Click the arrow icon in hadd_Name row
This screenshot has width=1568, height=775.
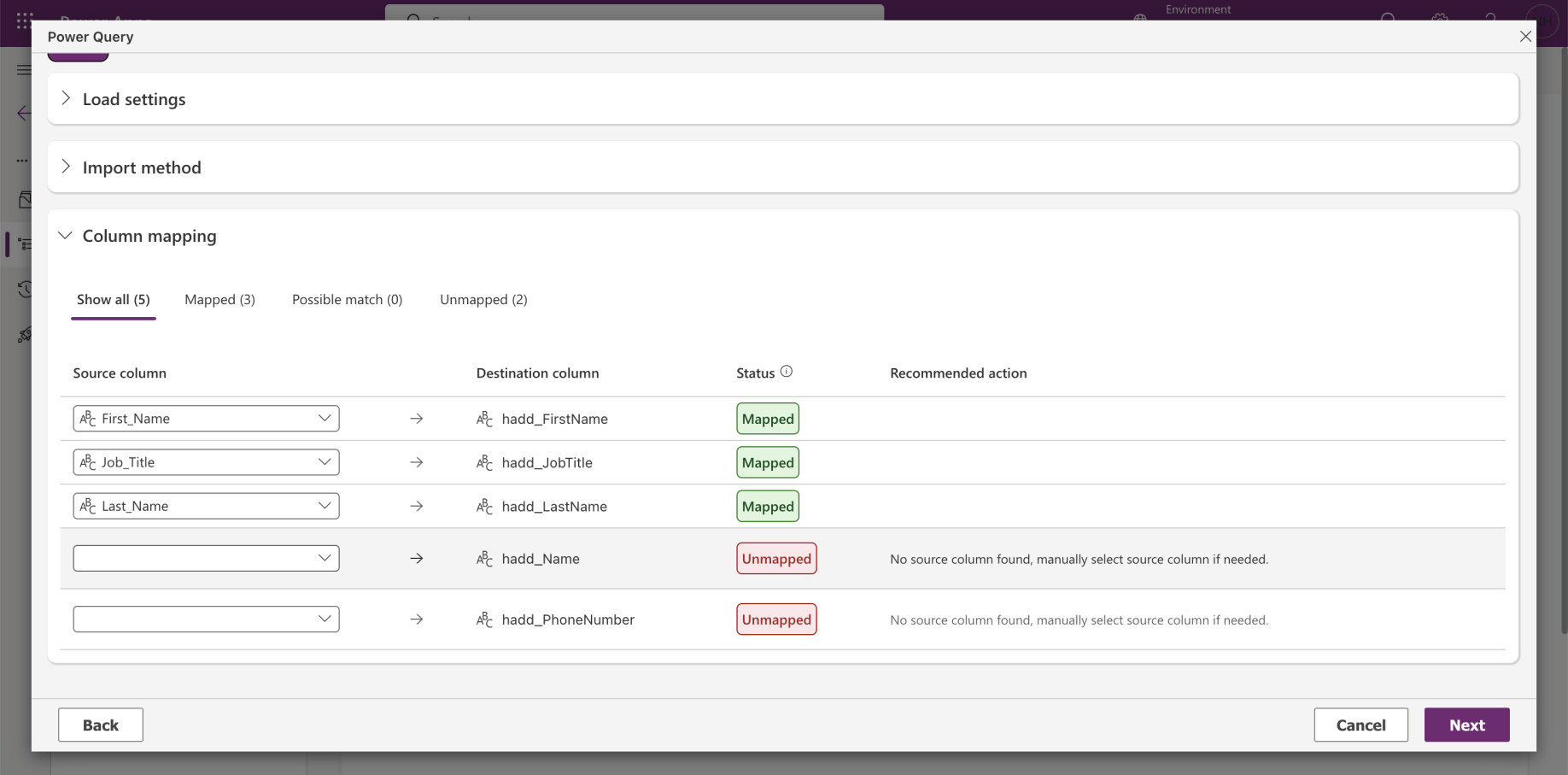[417, 559]
